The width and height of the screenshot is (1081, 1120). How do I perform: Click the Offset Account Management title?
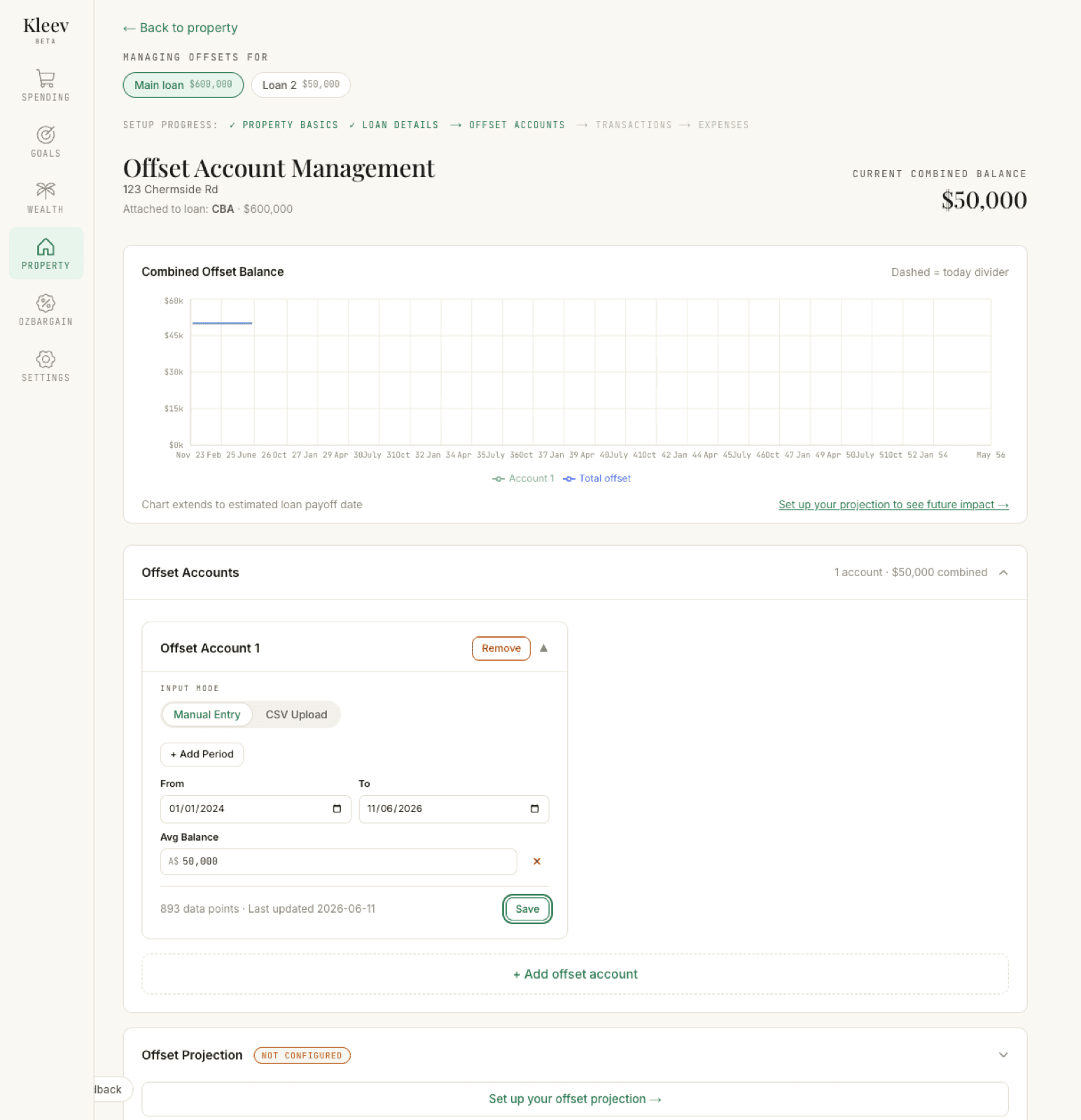[279, 168]
